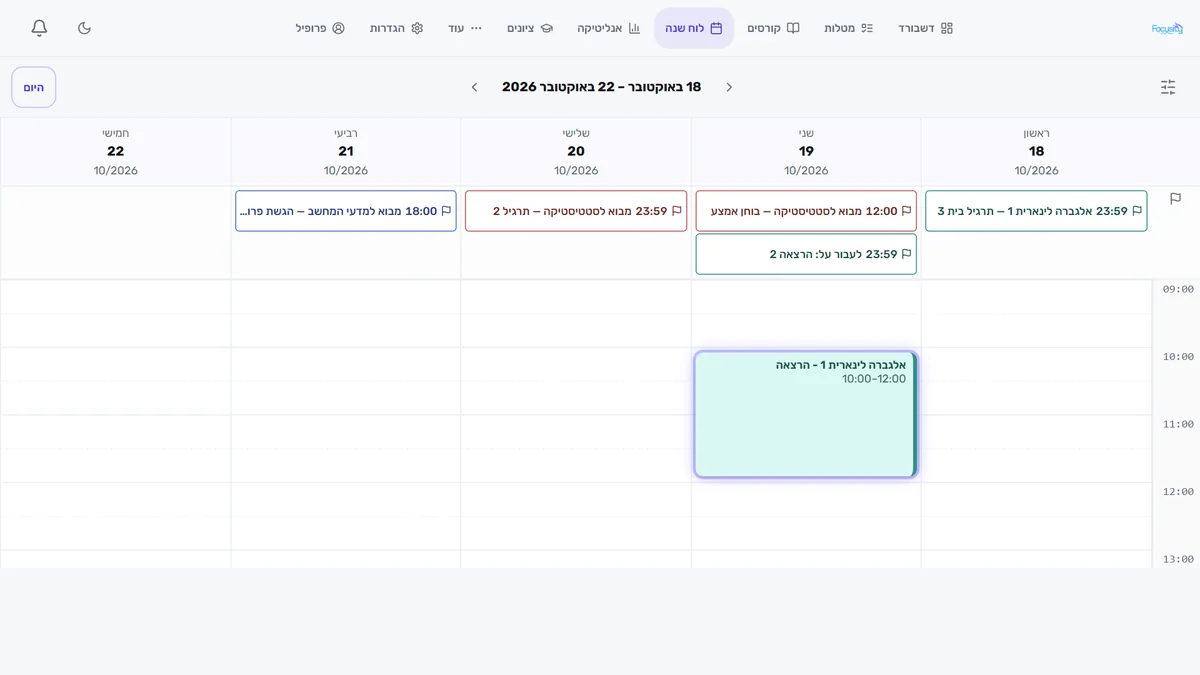The image size is (1200, 675).
Task: Select the 12:00 בוחן אמצע statistics deadline
Action: pos(806,211)
